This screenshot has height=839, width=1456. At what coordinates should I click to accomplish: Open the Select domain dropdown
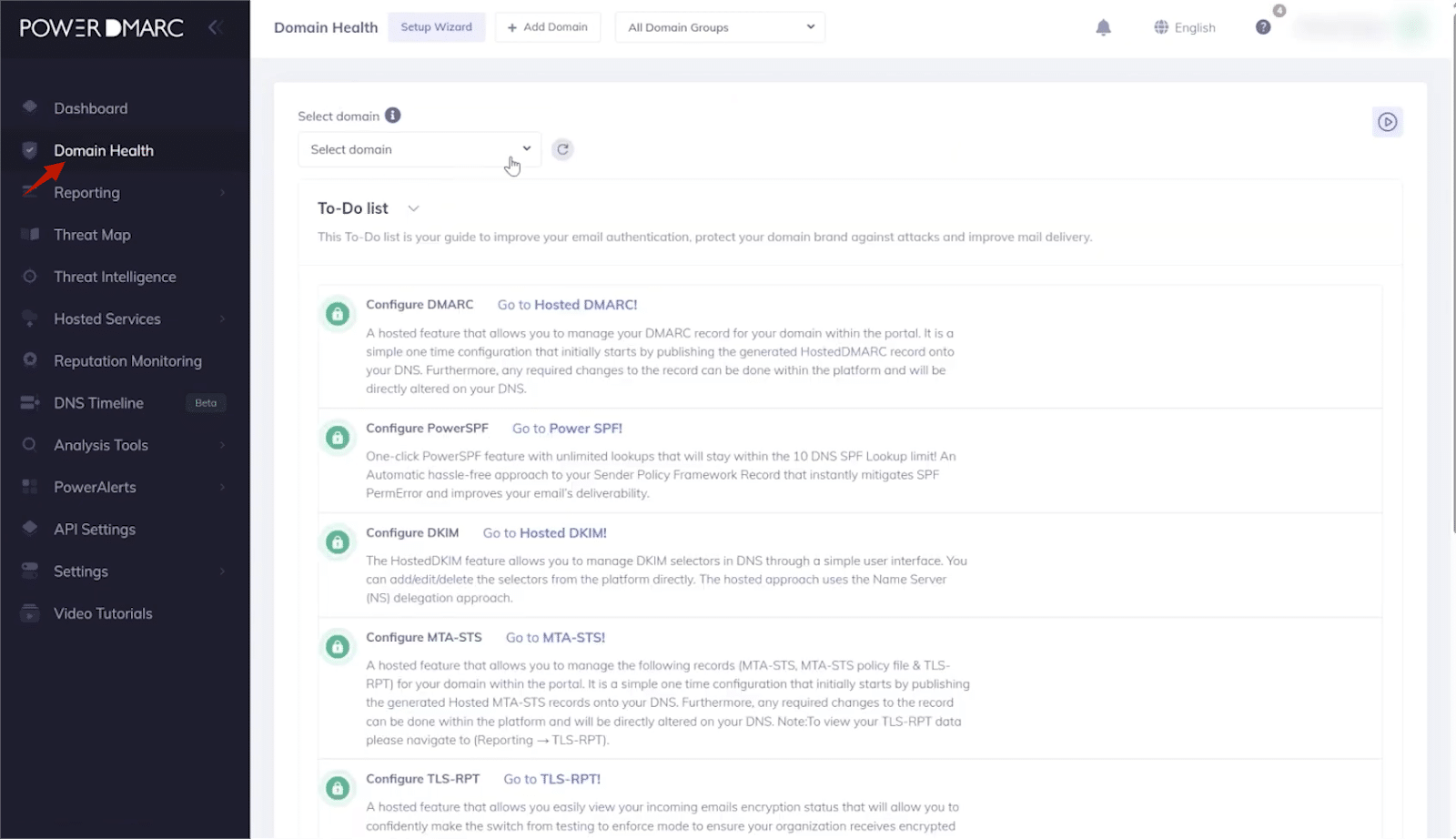[419, 149]
